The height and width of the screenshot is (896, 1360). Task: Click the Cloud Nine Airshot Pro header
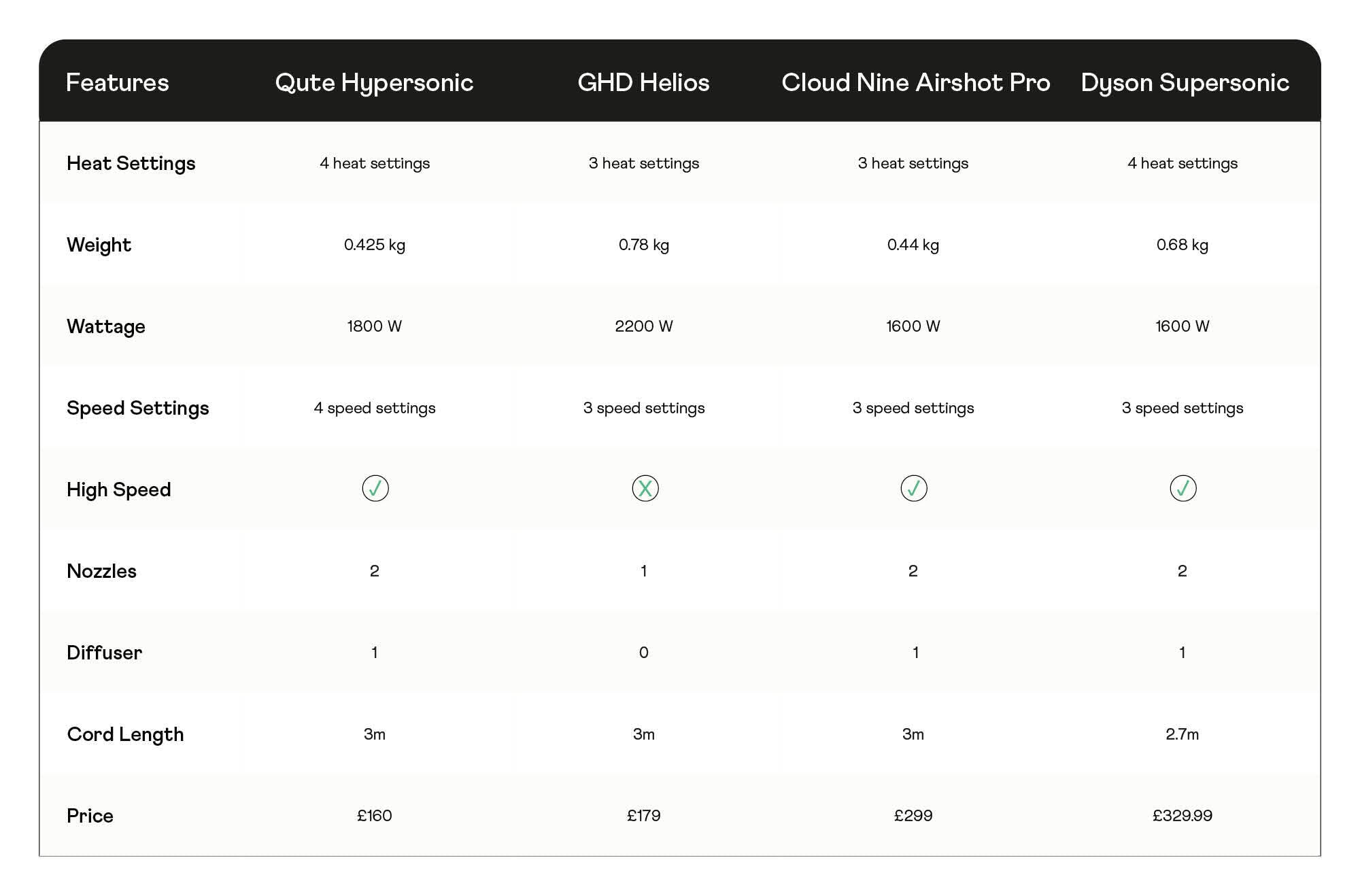pyautogui.click(x=915, y=82)
